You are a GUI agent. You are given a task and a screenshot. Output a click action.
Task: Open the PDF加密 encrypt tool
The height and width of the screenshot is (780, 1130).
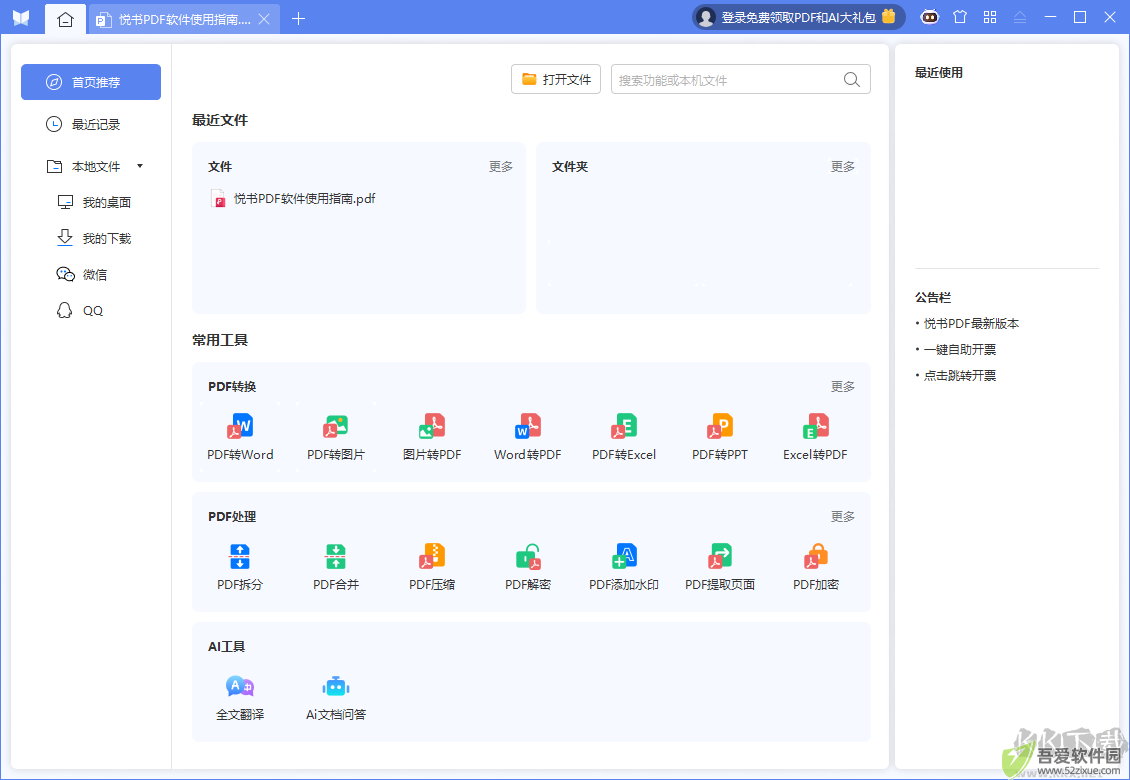(x=815, y=567)
